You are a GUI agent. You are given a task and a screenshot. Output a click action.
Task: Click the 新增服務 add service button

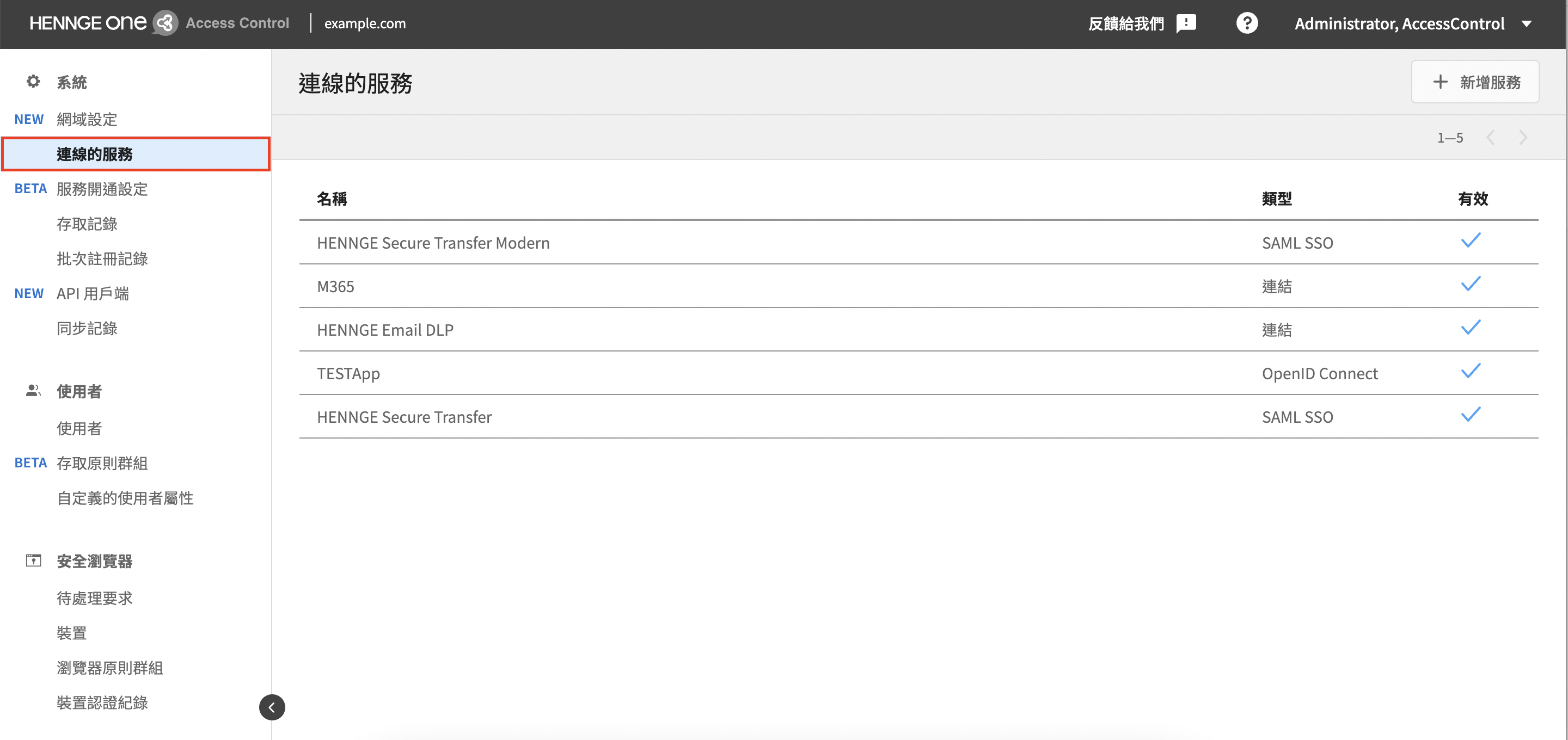1475,82
